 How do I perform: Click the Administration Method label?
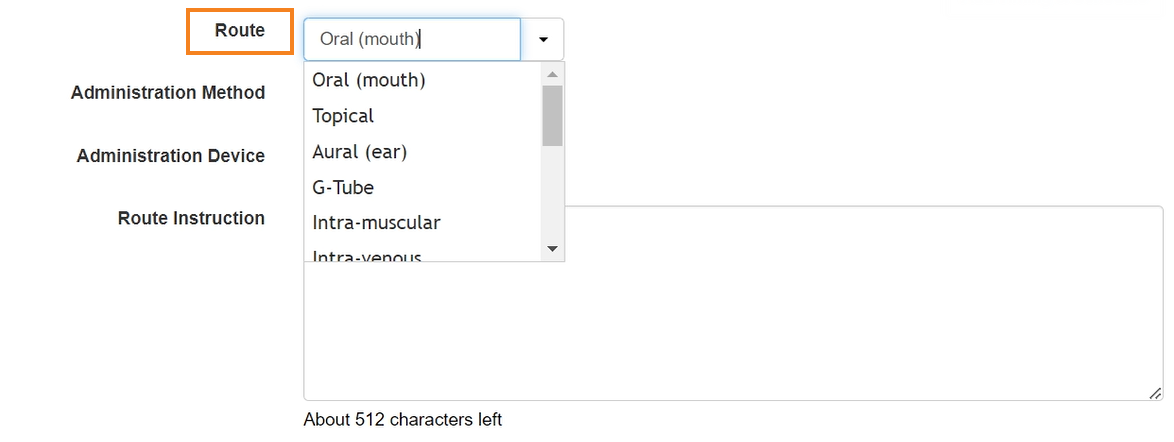(x=168, y=93)
